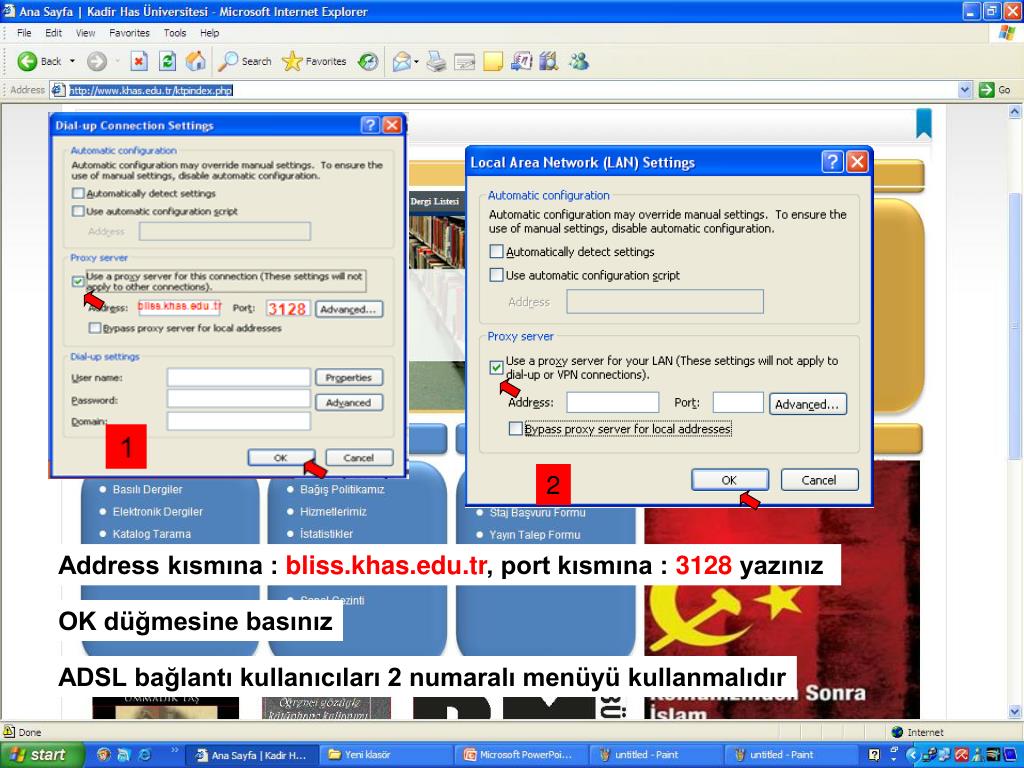Click Advanced... next to Port in Dial-up dialog
The width and height of the screenshot is (1024, 768).
(x=349, y=309)
